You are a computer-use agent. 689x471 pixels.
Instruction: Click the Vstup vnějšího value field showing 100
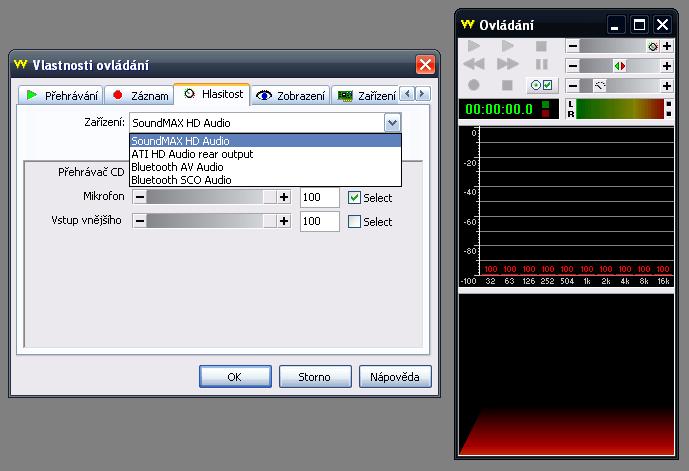coord(319,221)
